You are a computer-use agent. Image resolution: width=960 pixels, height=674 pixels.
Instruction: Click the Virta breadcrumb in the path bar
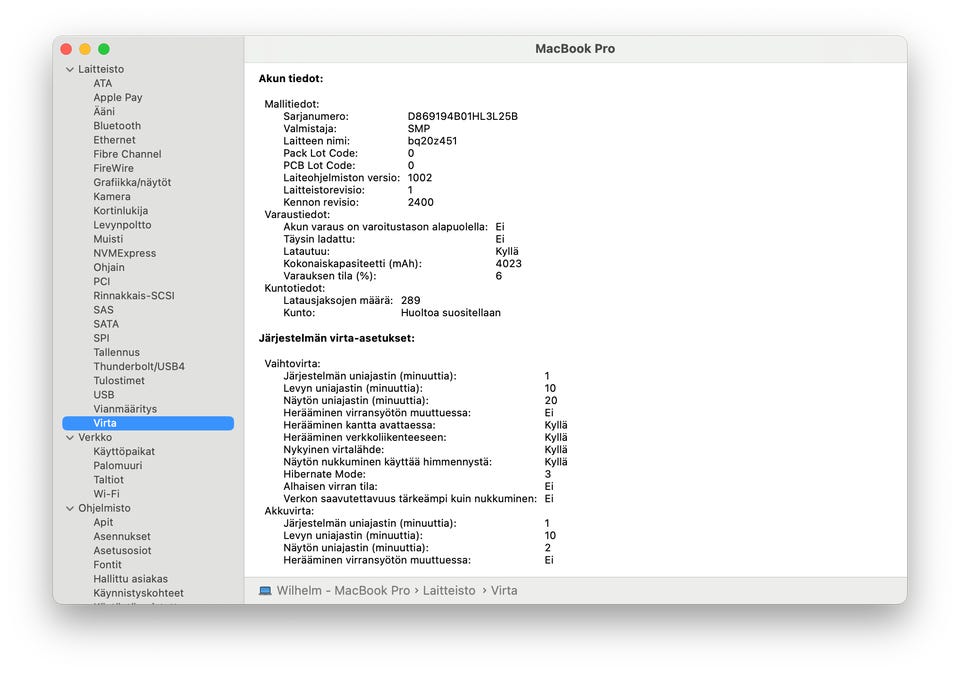504,591
